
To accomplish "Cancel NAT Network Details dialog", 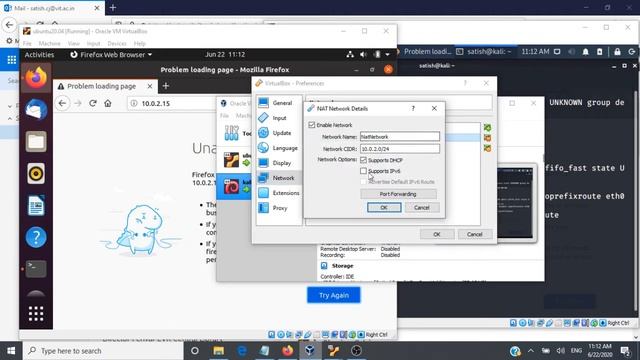I will pyautogui.click(x=422, y=207).
